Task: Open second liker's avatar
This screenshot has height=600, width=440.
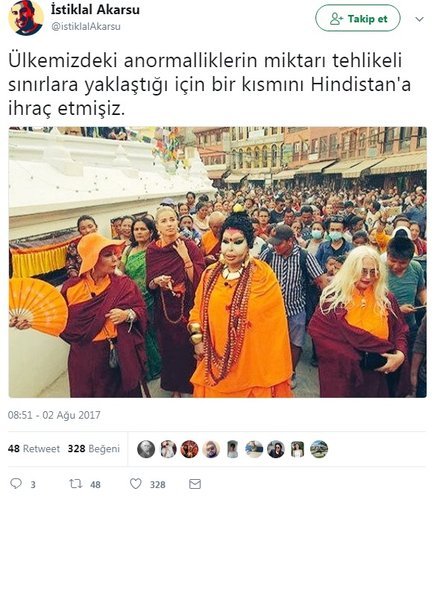Action: (168, 449)
